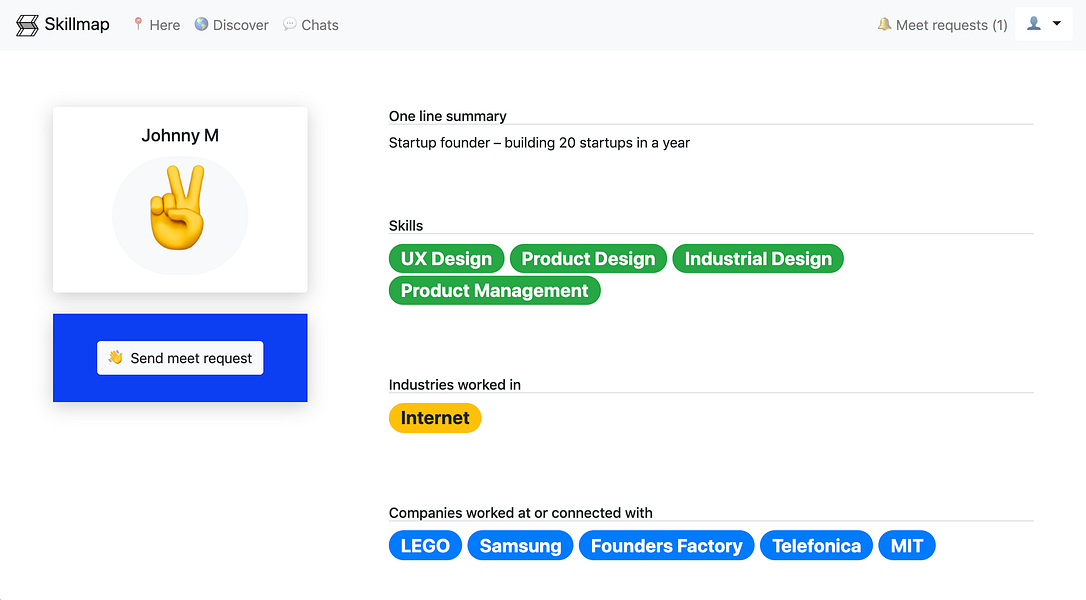Viewport: 1086px width, 600px height.
Task: Click the red location pin icon
Action: click(138, 24)
